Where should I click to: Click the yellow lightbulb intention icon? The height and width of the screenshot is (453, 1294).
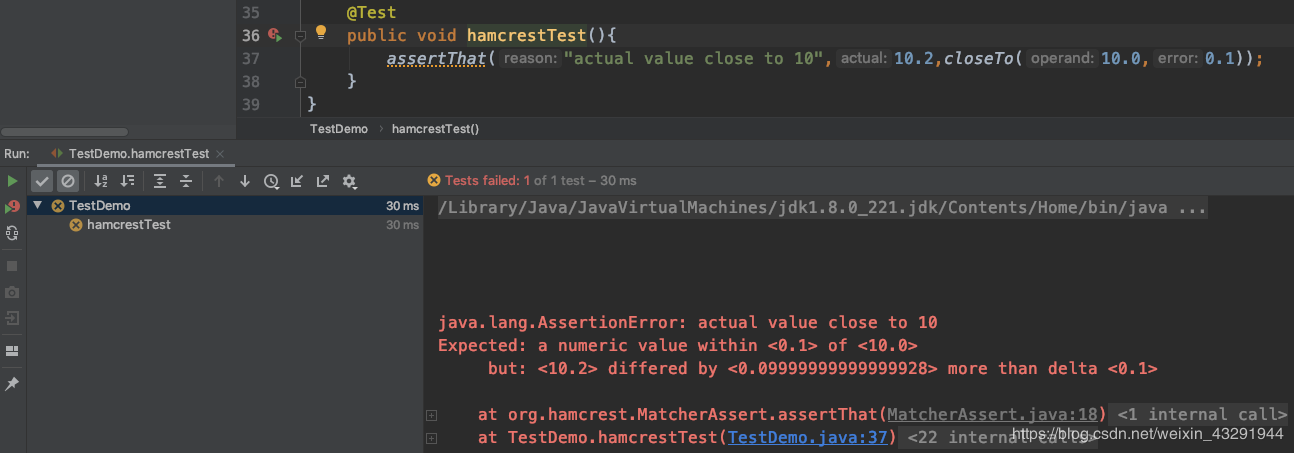tap(321, 32)
